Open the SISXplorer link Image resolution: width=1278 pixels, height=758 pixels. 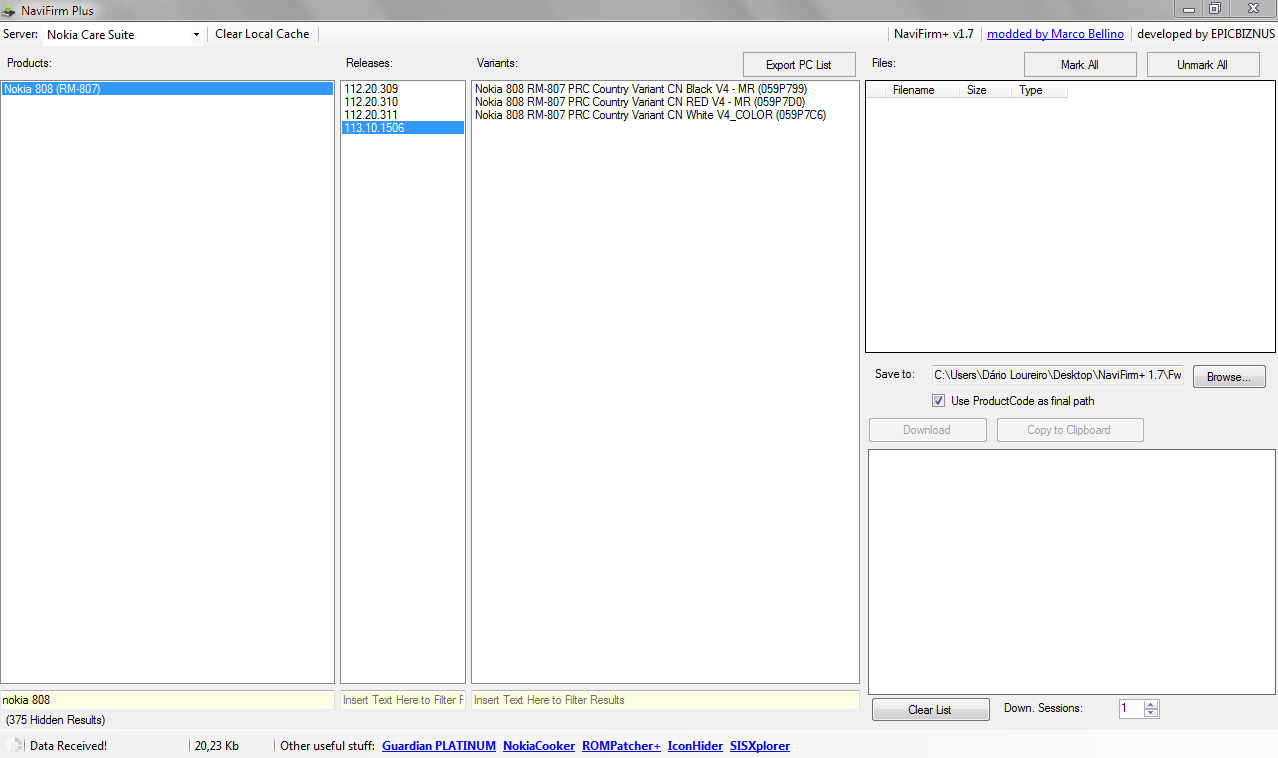click(x=760, y=746)
